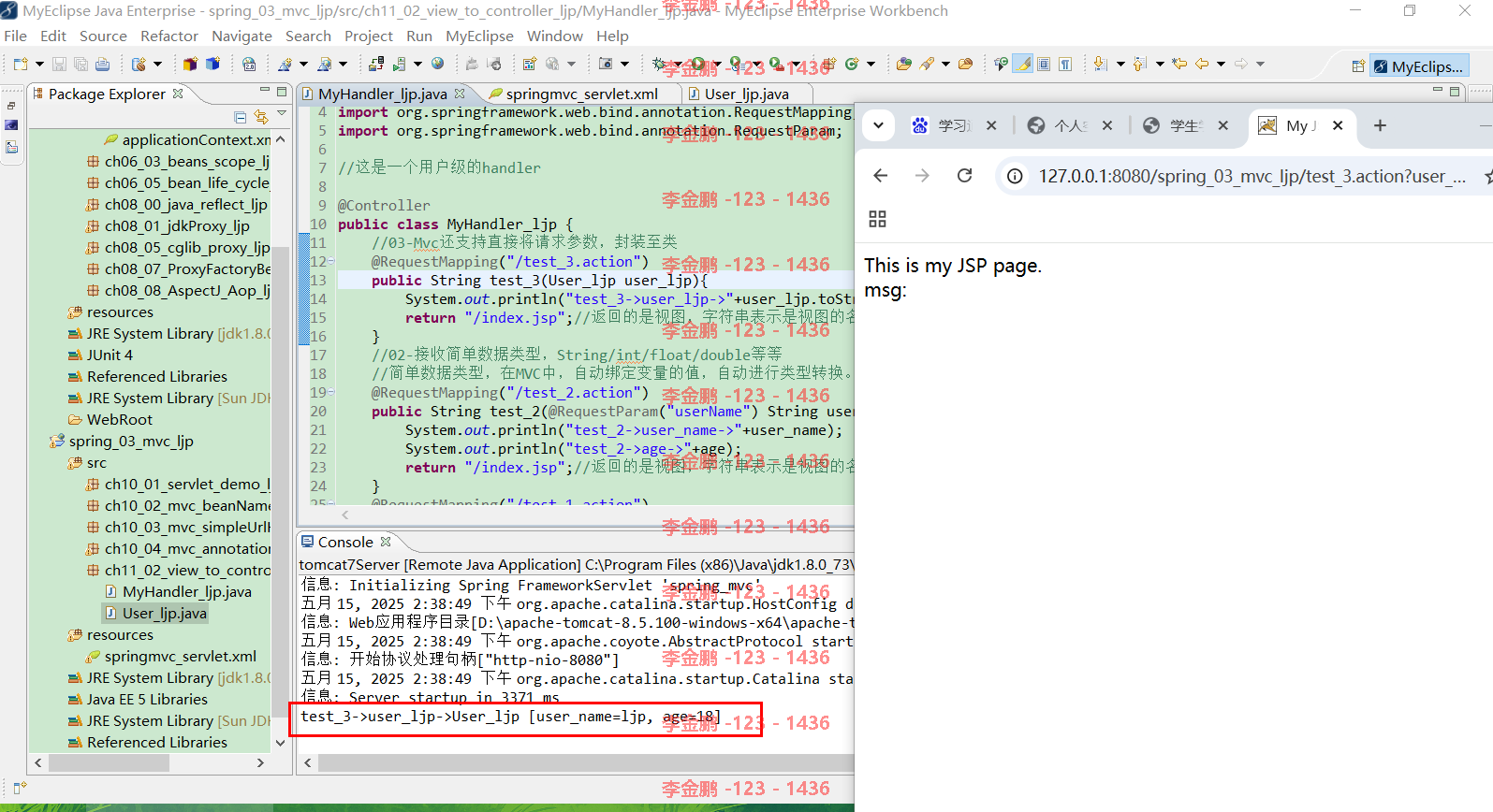Click the Print toolbar icon
The width and height of the screenshot is (1493, 812).
[x=102, y=65]
